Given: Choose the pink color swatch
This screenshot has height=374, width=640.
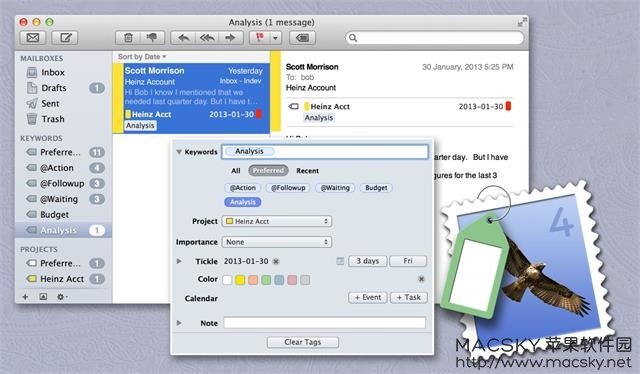Looking at the screenshot, I should (292, 280).
